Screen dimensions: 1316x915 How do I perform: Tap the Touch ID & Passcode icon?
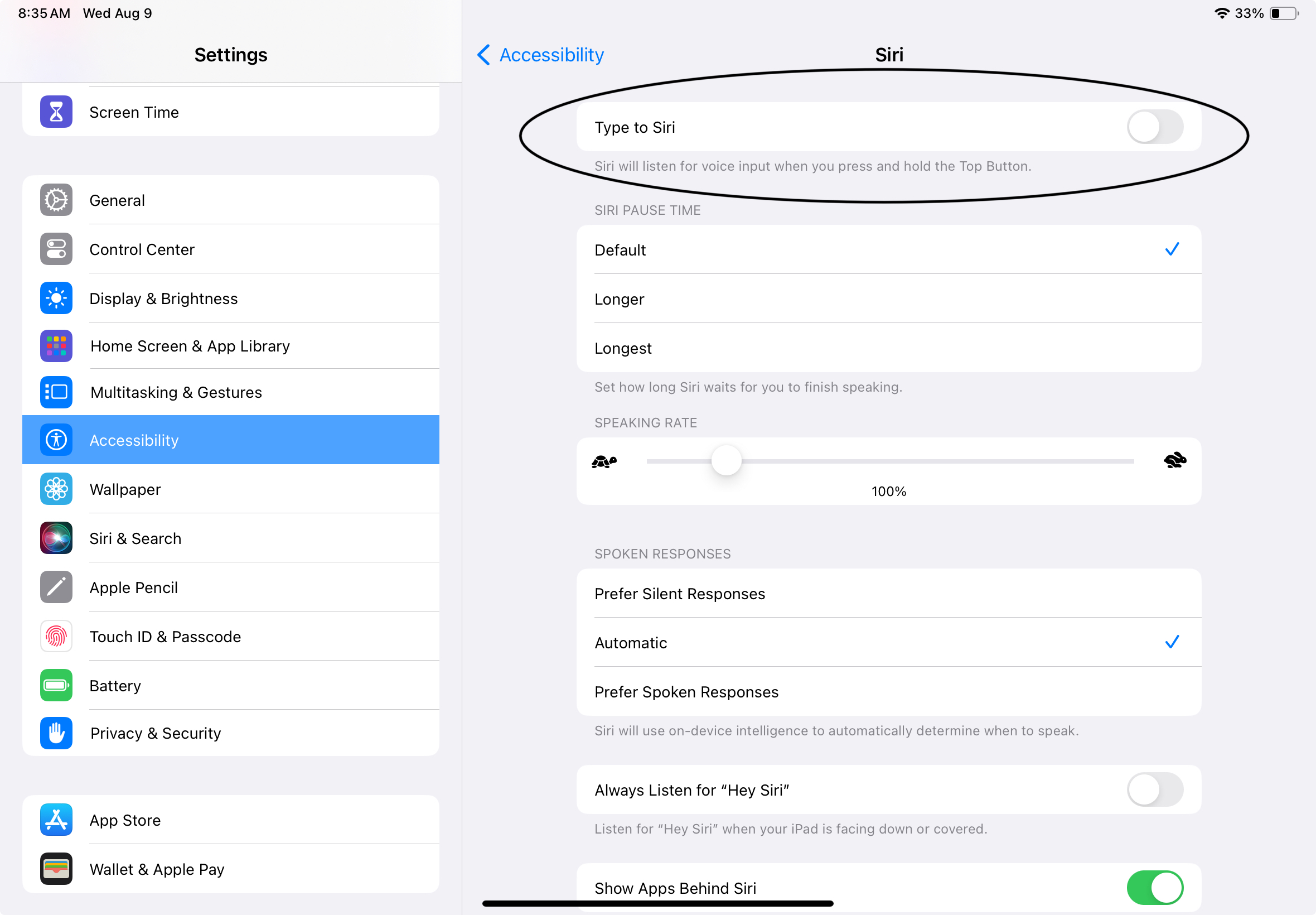pos(55,636)
